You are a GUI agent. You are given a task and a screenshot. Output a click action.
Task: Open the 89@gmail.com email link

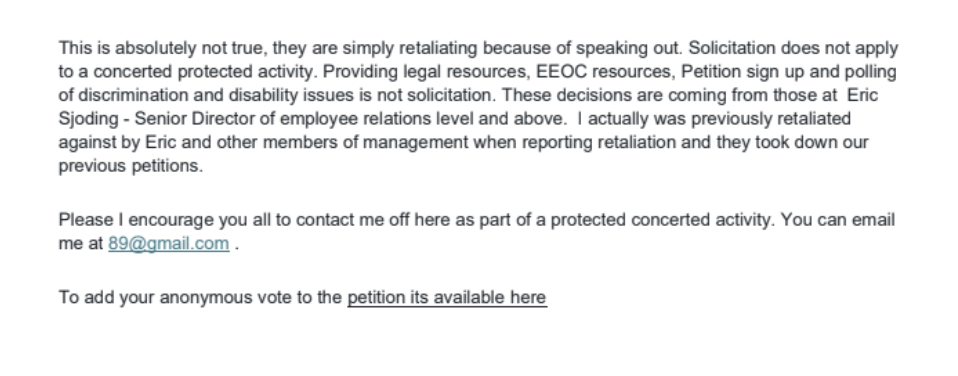click(x=169, y=243)
